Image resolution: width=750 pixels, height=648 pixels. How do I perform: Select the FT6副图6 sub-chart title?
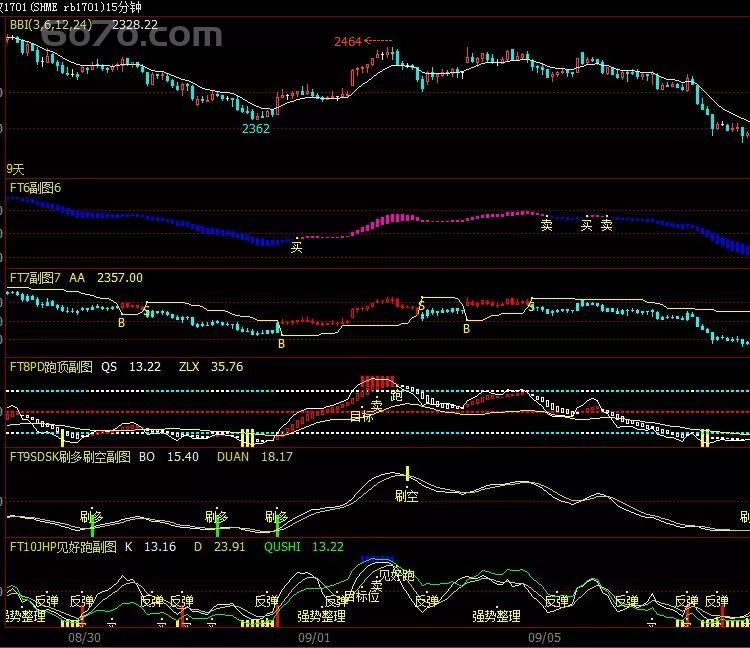click(35, 188)
